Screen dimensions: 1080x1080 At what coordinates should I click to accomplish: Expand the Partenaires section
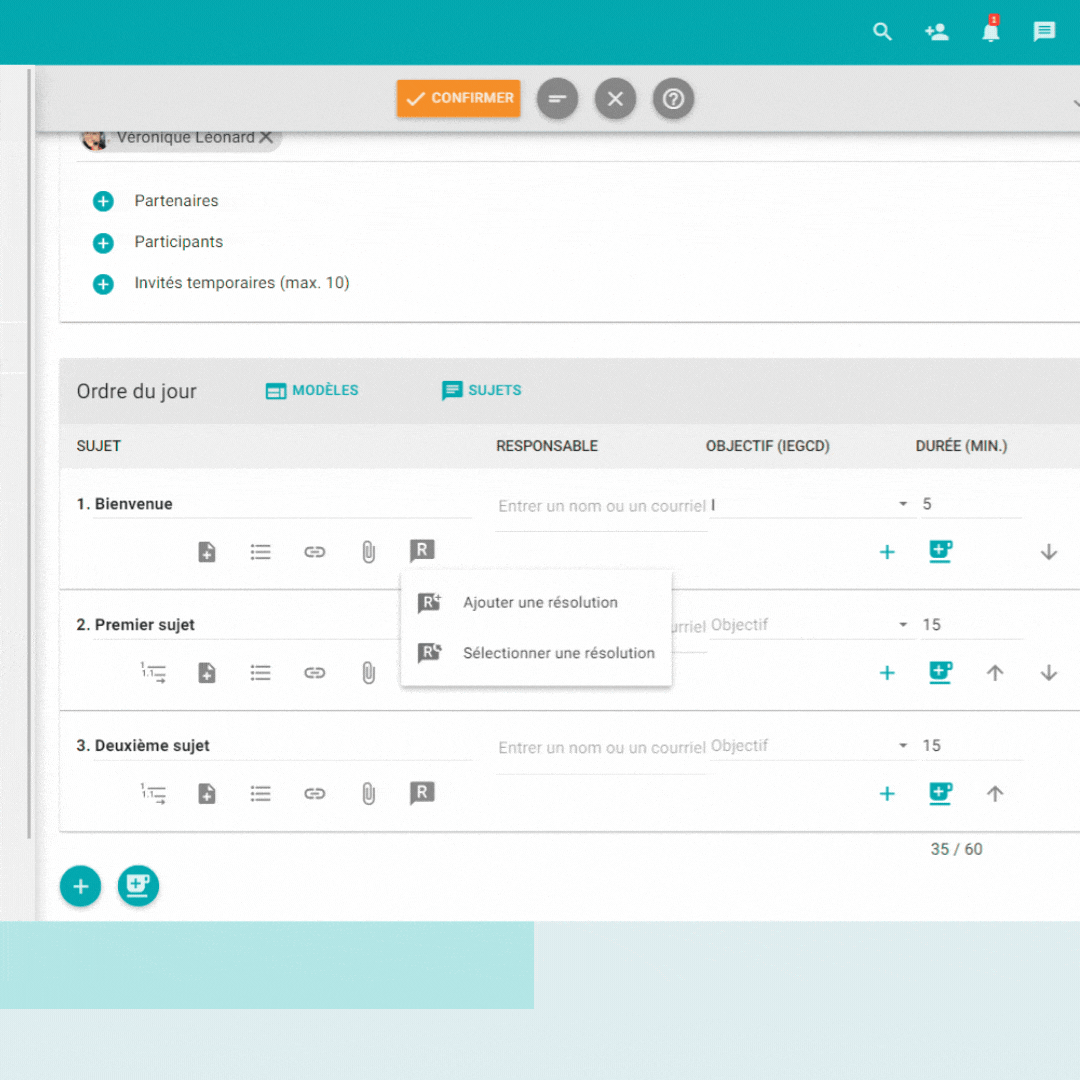click(103, 201)
